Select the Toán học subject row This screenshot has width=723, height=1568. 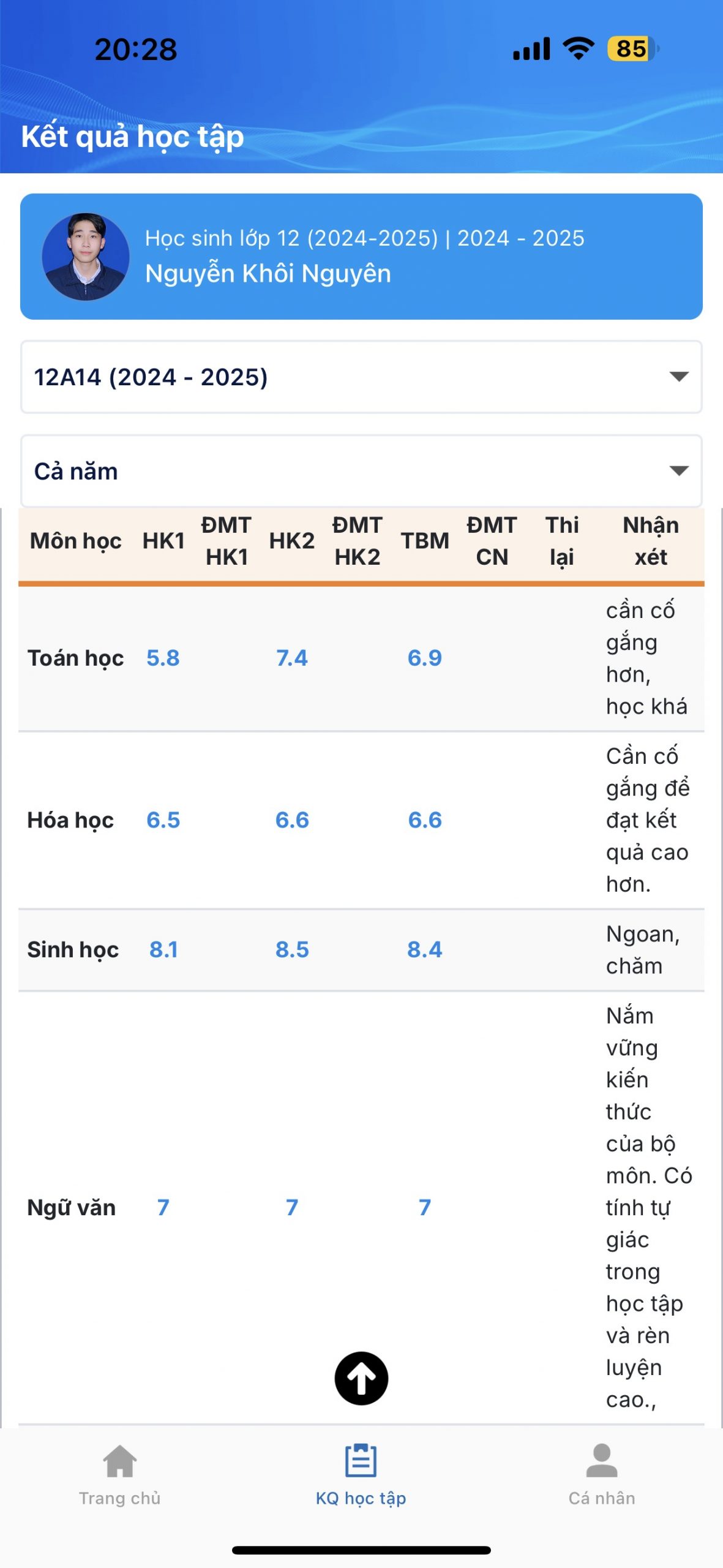coord(361,658)
